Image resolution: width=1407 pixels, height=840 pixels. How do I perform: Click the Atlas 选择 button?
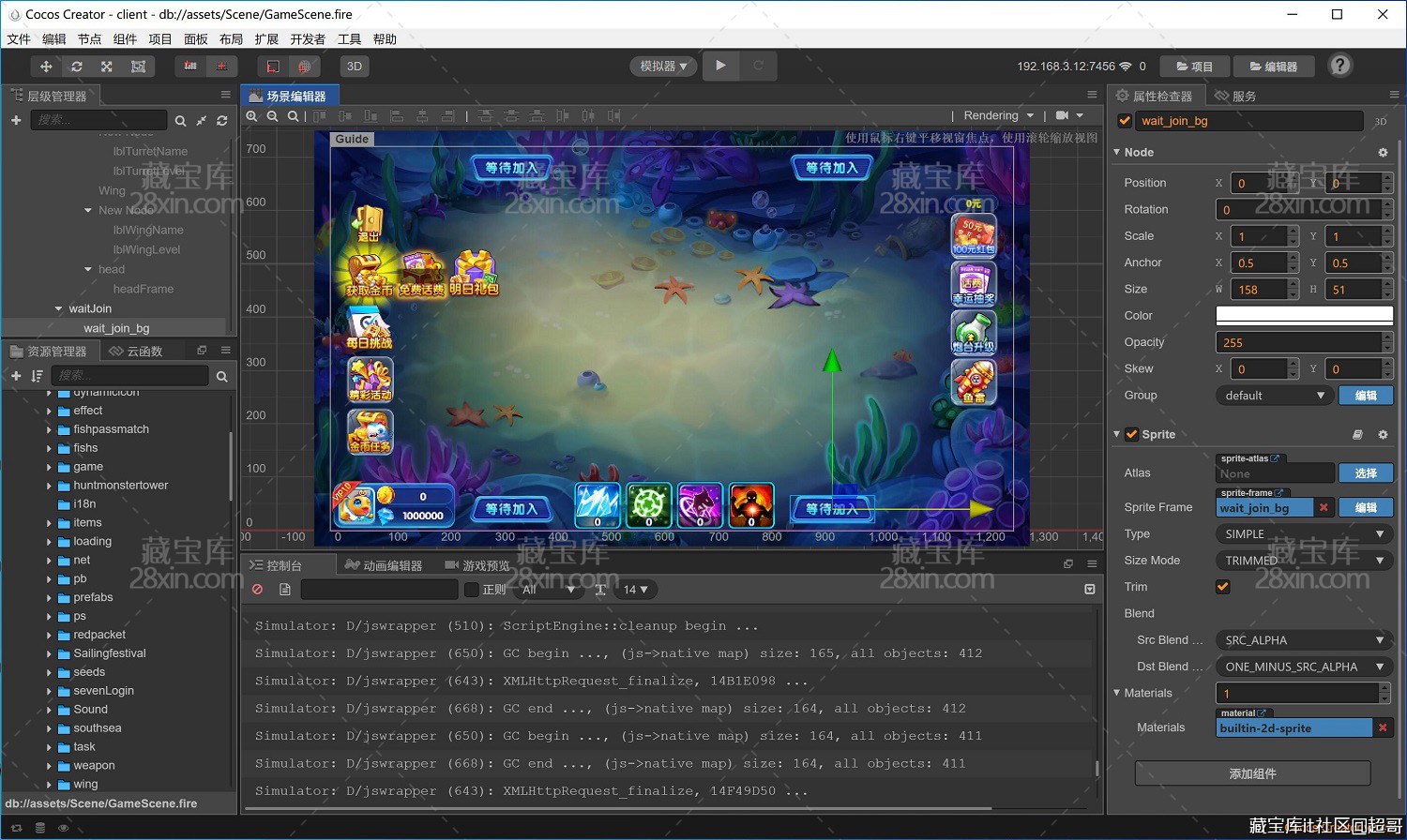click(1366, 473)
